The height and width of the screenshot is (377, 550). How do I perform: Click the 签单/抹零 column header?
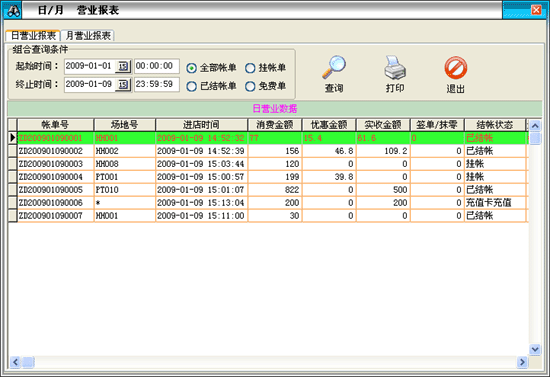coord(437,124)
